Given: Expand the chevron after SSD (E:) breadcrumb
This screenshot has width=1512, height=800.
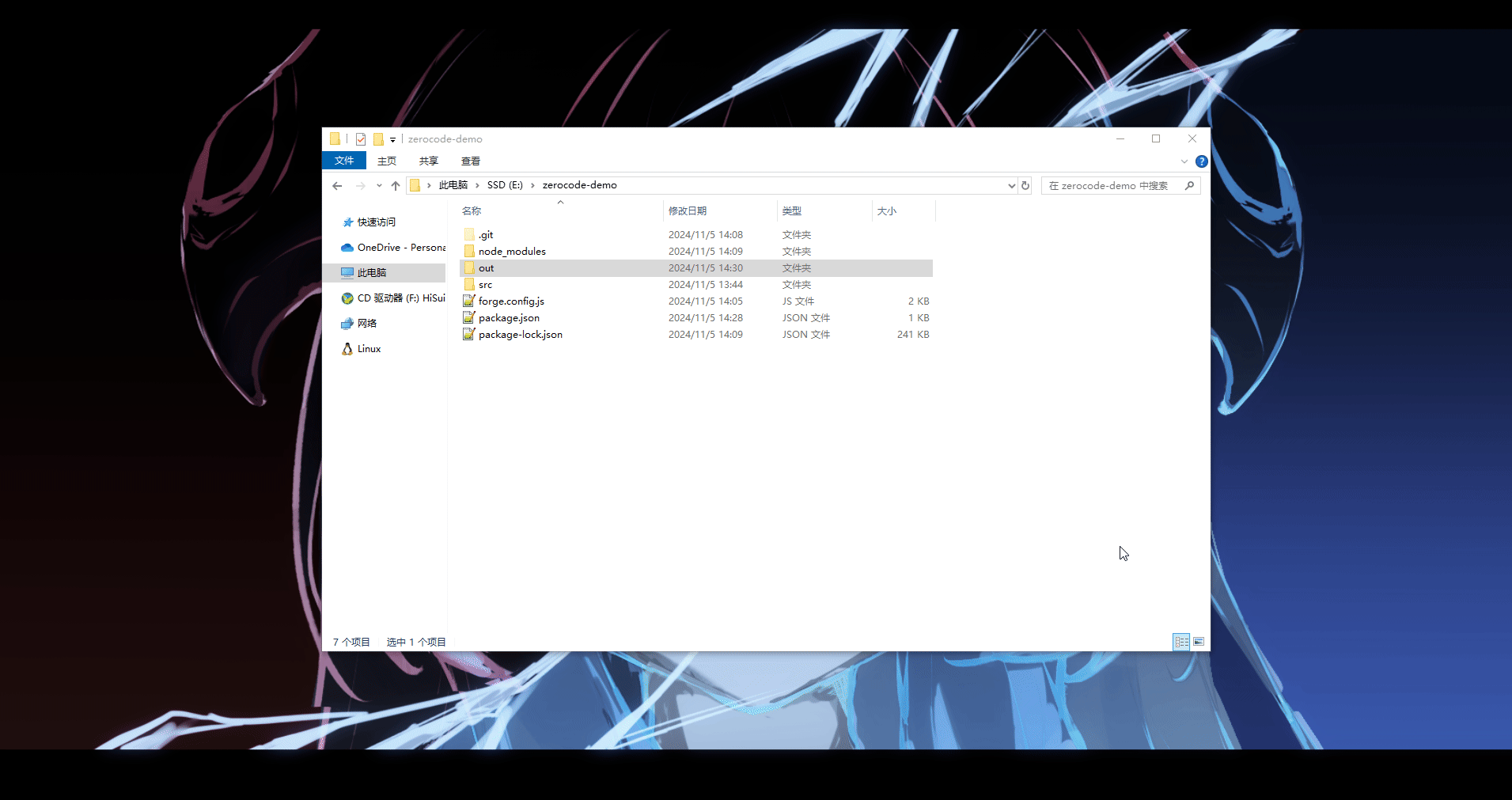Looking at the screenshot, I should point(532,185).
